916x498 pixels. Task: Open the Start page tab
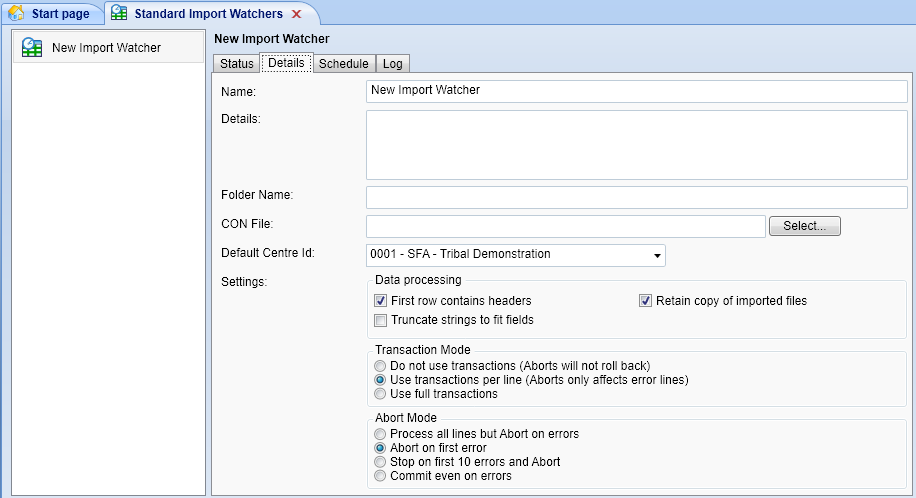pos(60,14)
